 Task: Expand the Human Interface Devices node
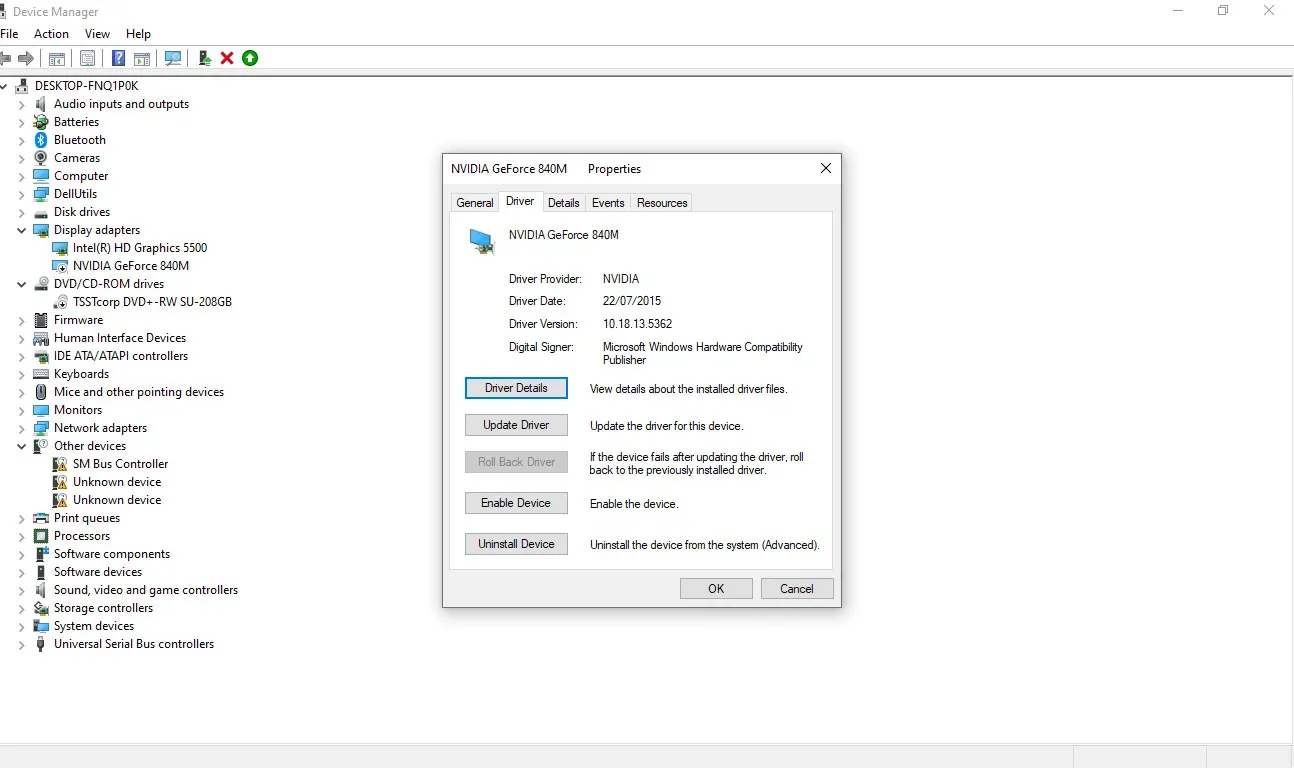21,338
